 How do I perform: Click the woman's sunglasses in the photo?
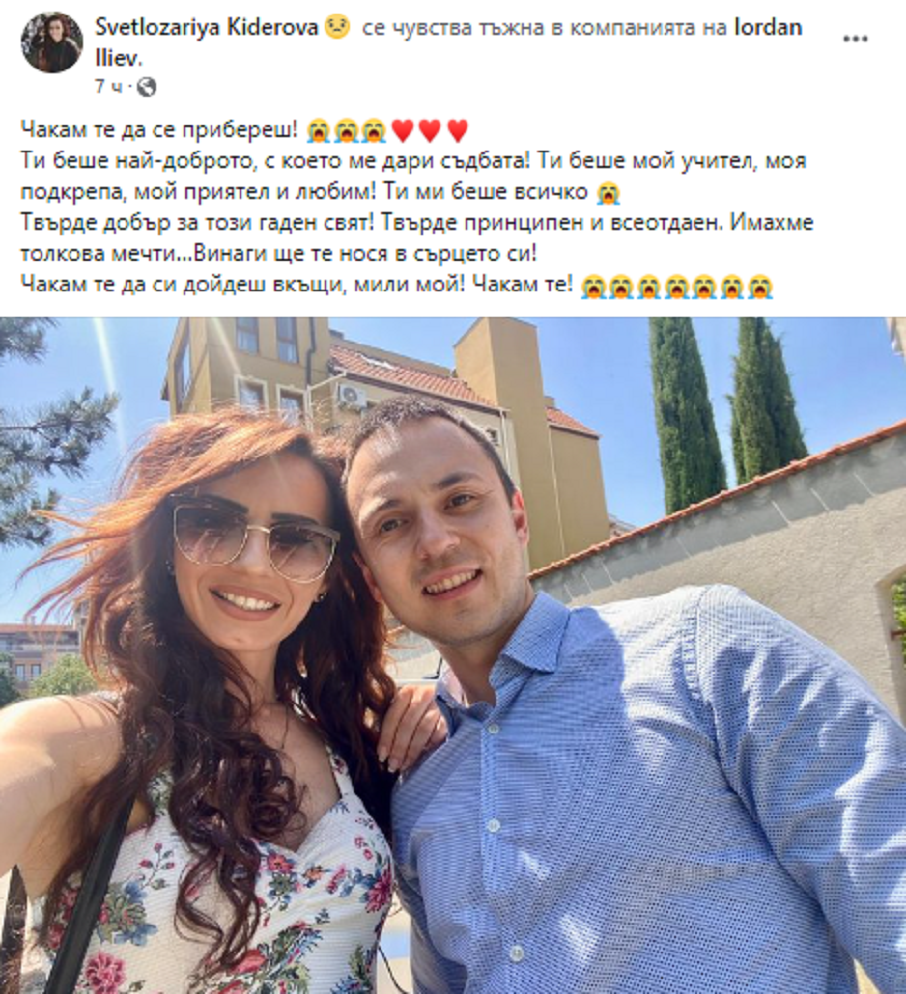coord(254,536)
